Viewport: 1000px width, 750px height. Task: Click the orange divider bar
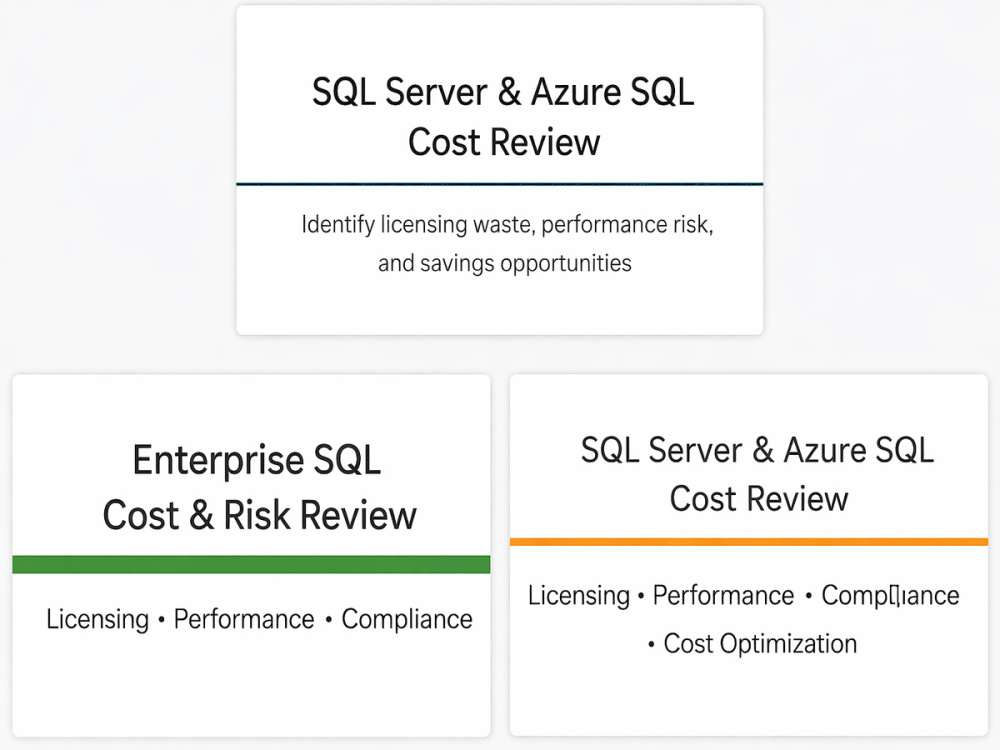[749, 542]
